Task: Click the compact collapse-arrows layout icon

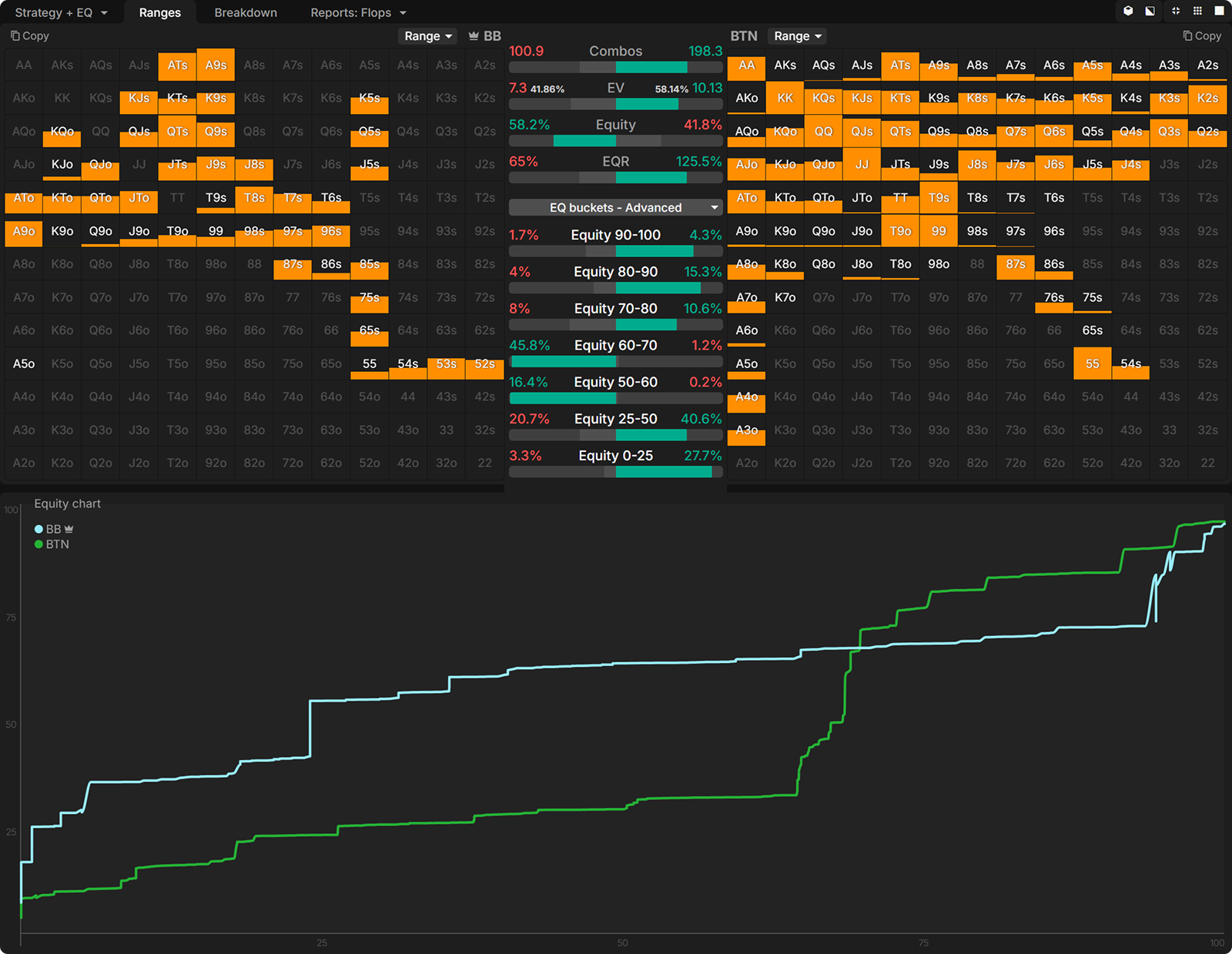Action: click(1176, 11)
